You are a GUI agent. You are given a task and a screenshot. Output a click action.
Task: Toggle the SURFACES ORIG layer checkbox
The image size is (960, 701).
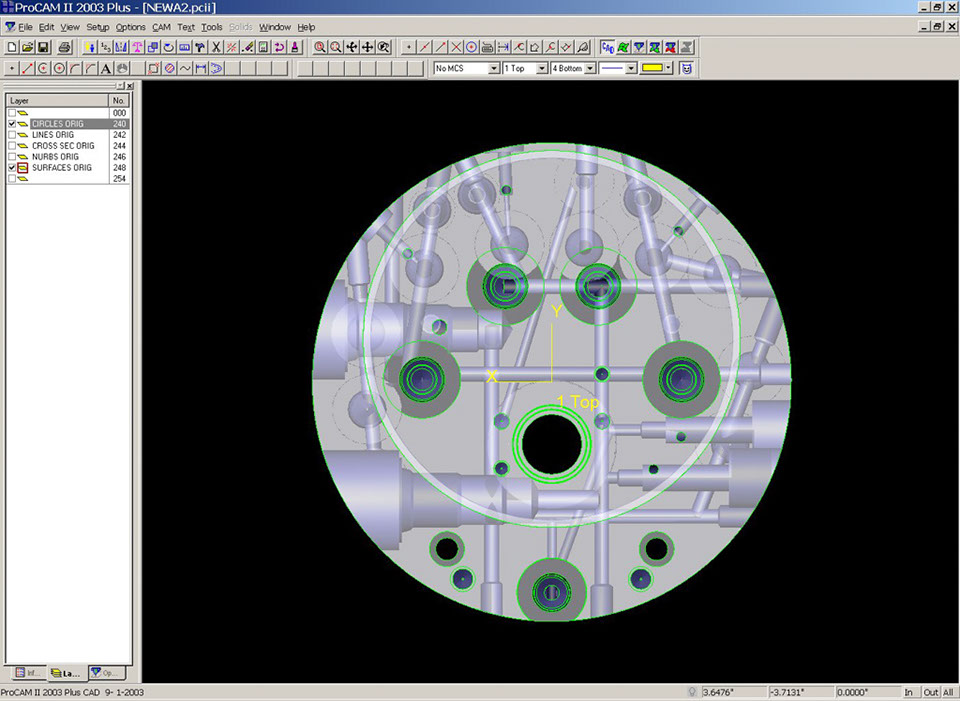click(12, 168)
